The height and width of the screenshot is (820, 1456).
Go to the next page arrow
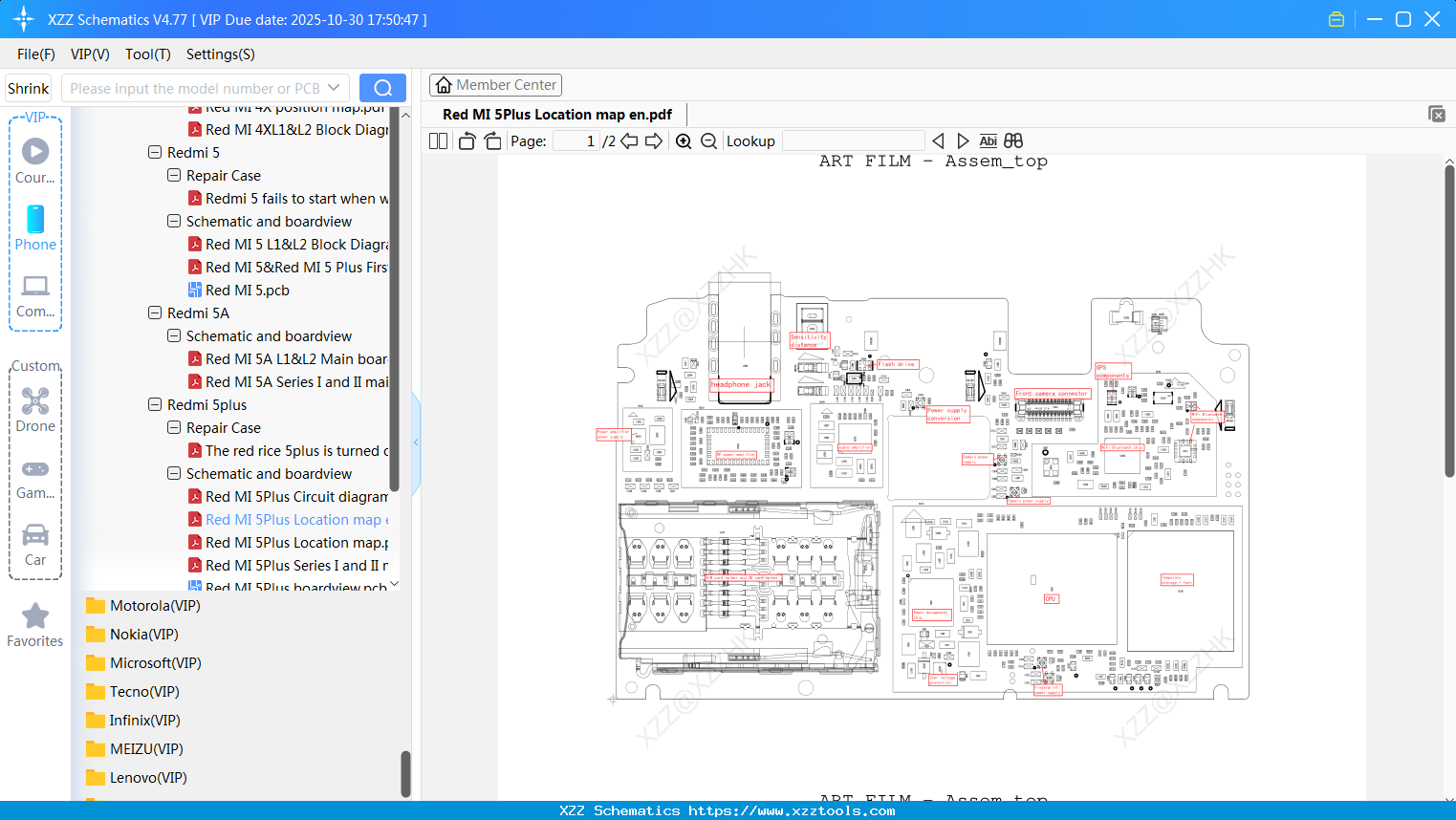654,141
